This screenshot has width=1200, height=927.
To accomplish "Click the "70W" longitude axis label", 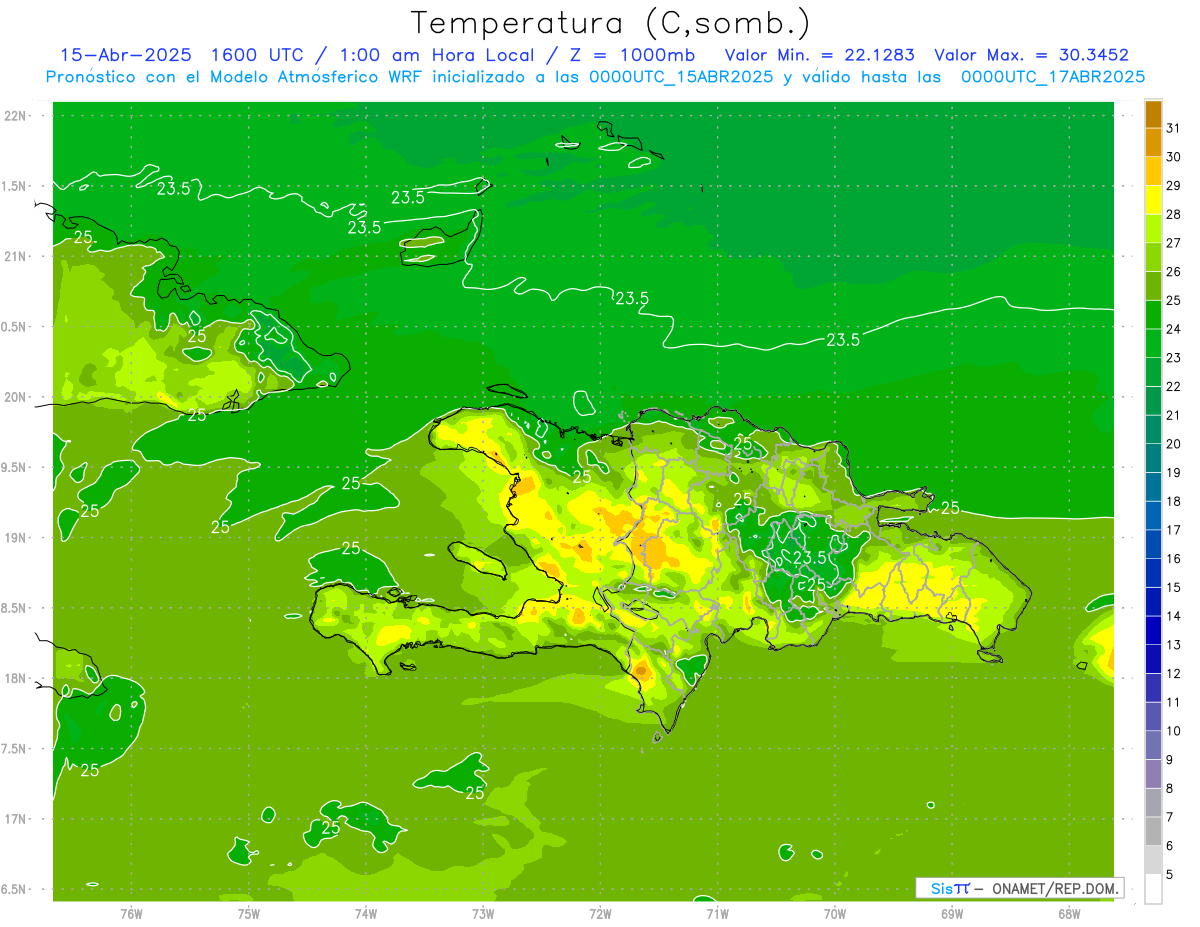I will click(834, 914).
